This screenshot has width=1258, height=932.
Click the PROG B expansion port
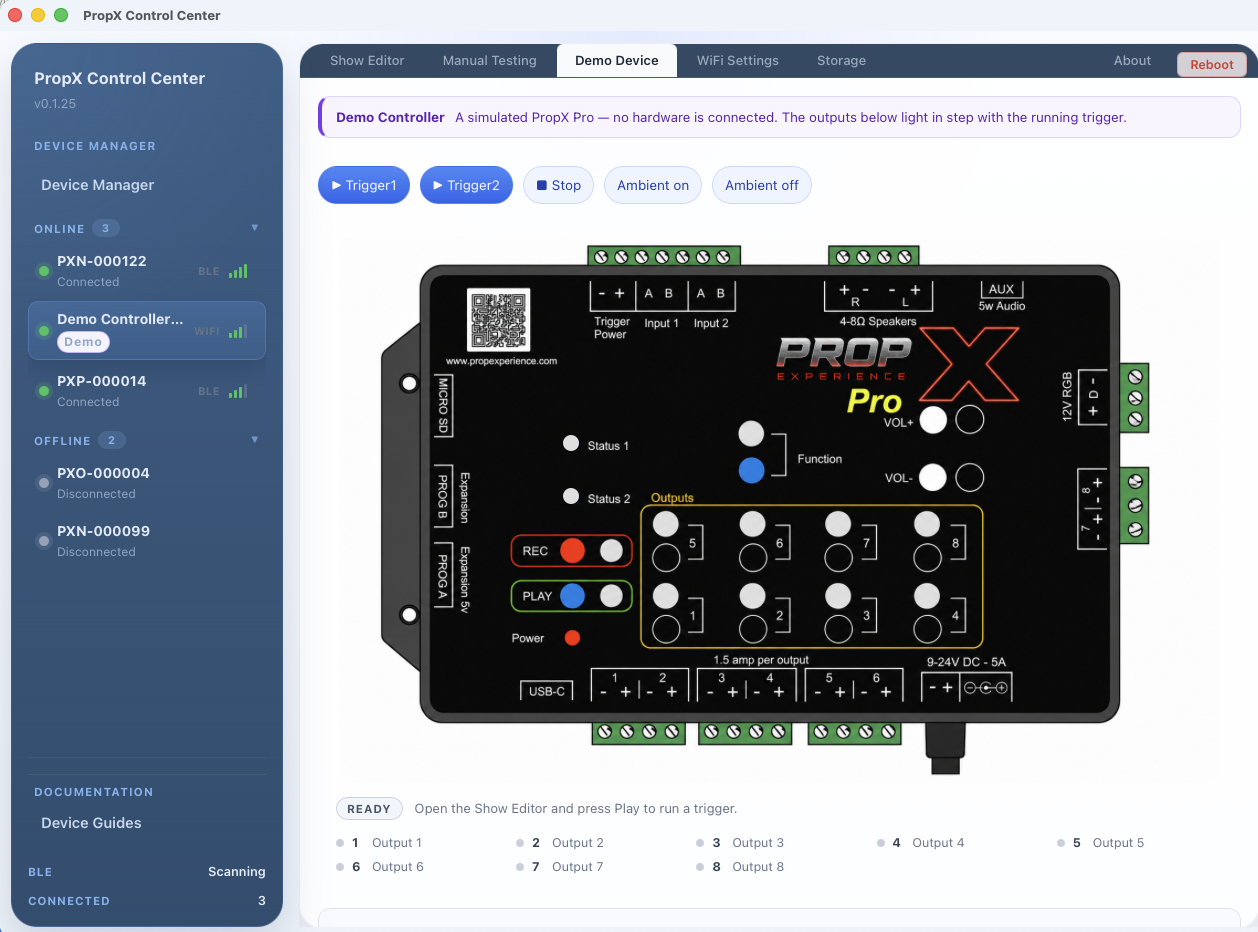point(442,495)
